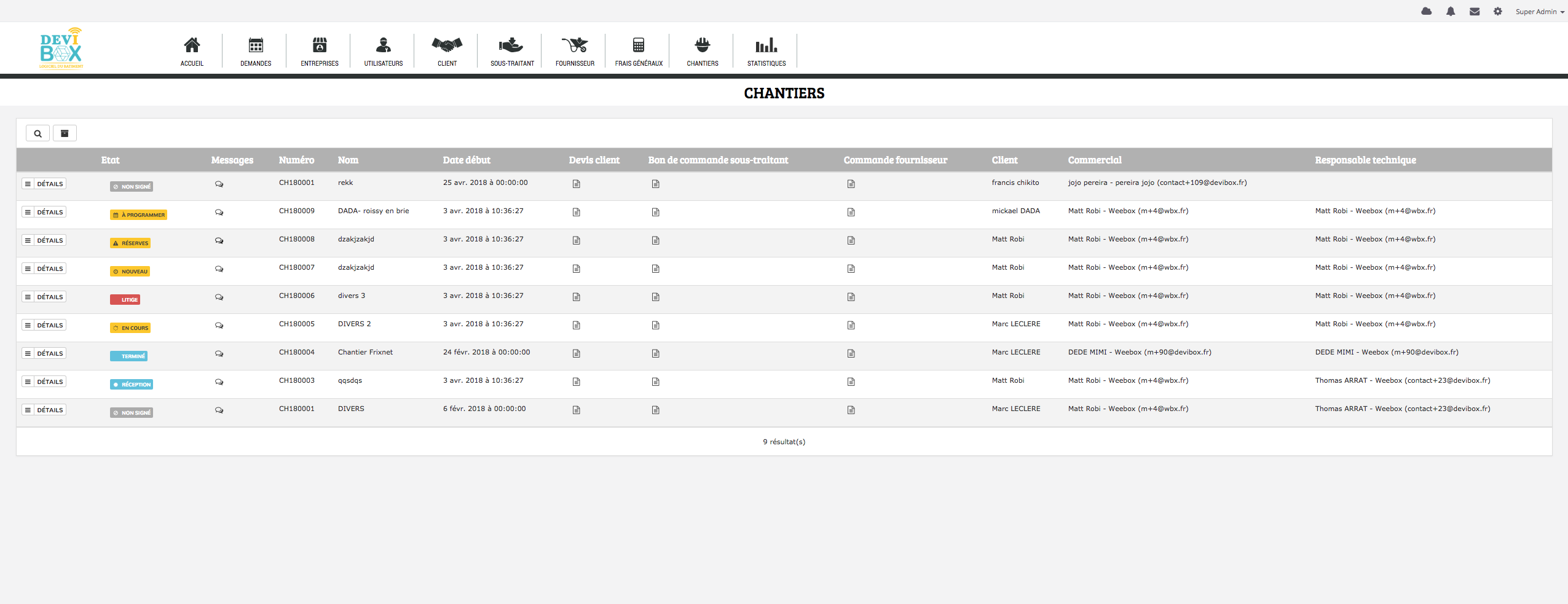1568x604 pixels.
Task: Click chantier number CH180005
Action: point(297,324)
